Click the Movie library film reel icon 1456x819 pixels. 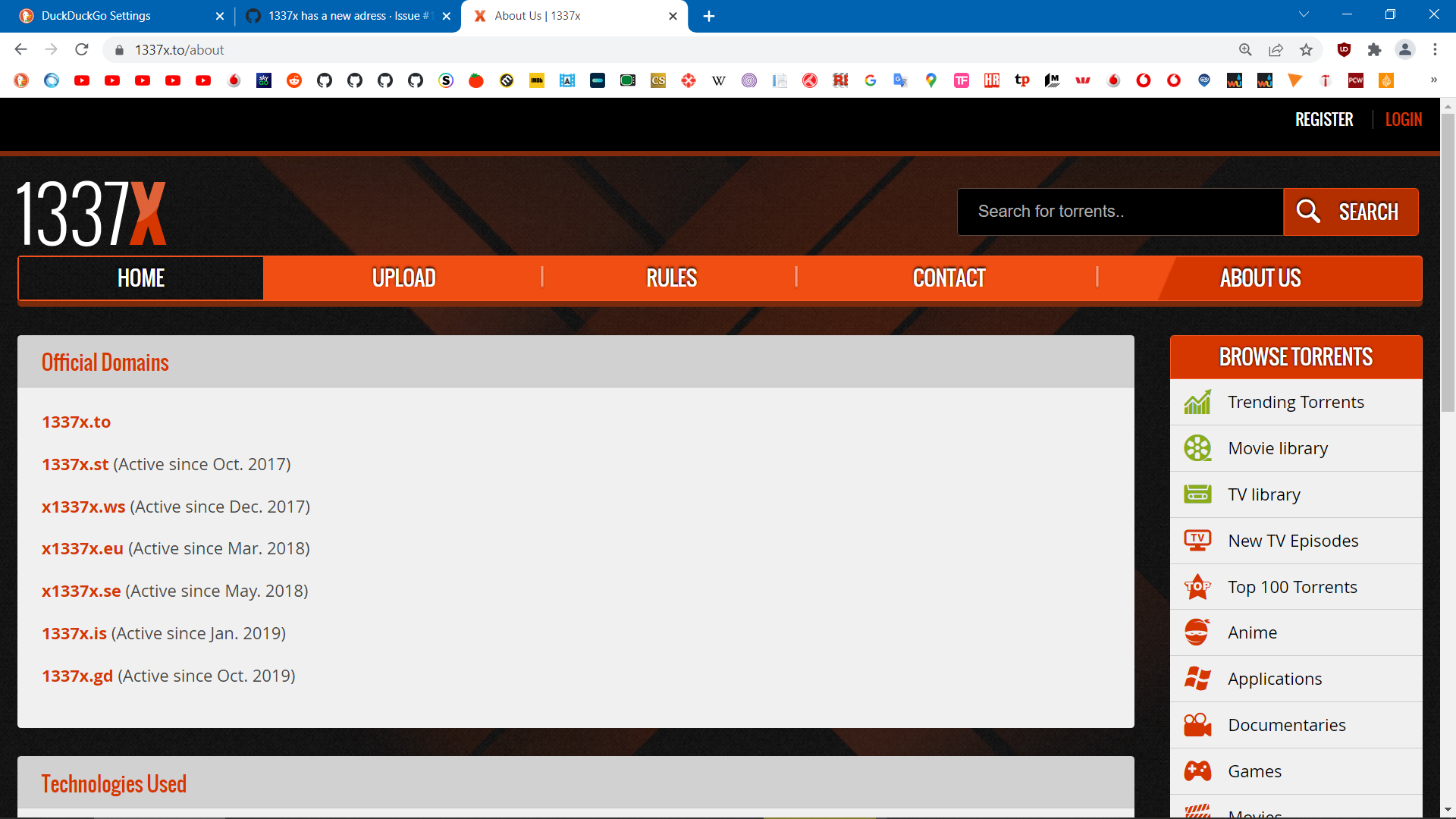(x=1197, y=448)
